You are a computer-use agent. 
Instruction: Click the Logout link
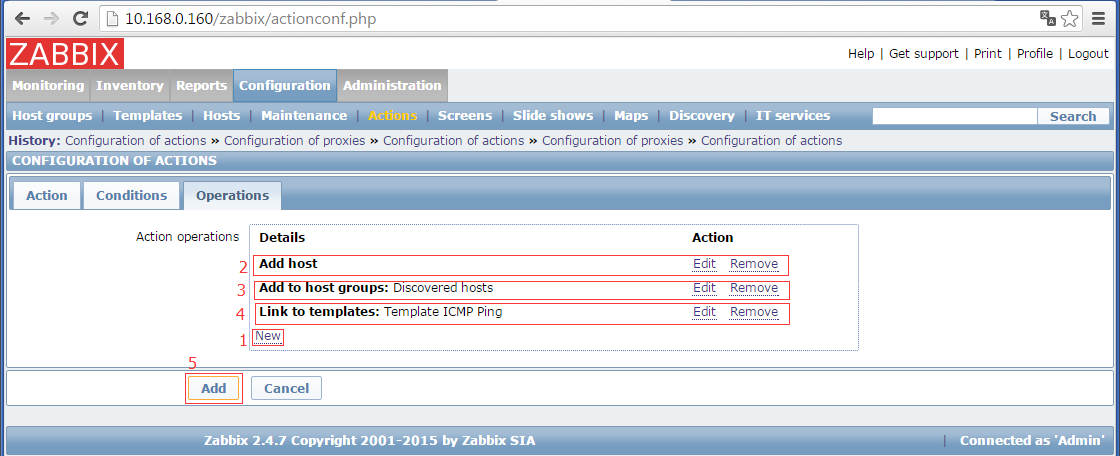click(1089, 54)
